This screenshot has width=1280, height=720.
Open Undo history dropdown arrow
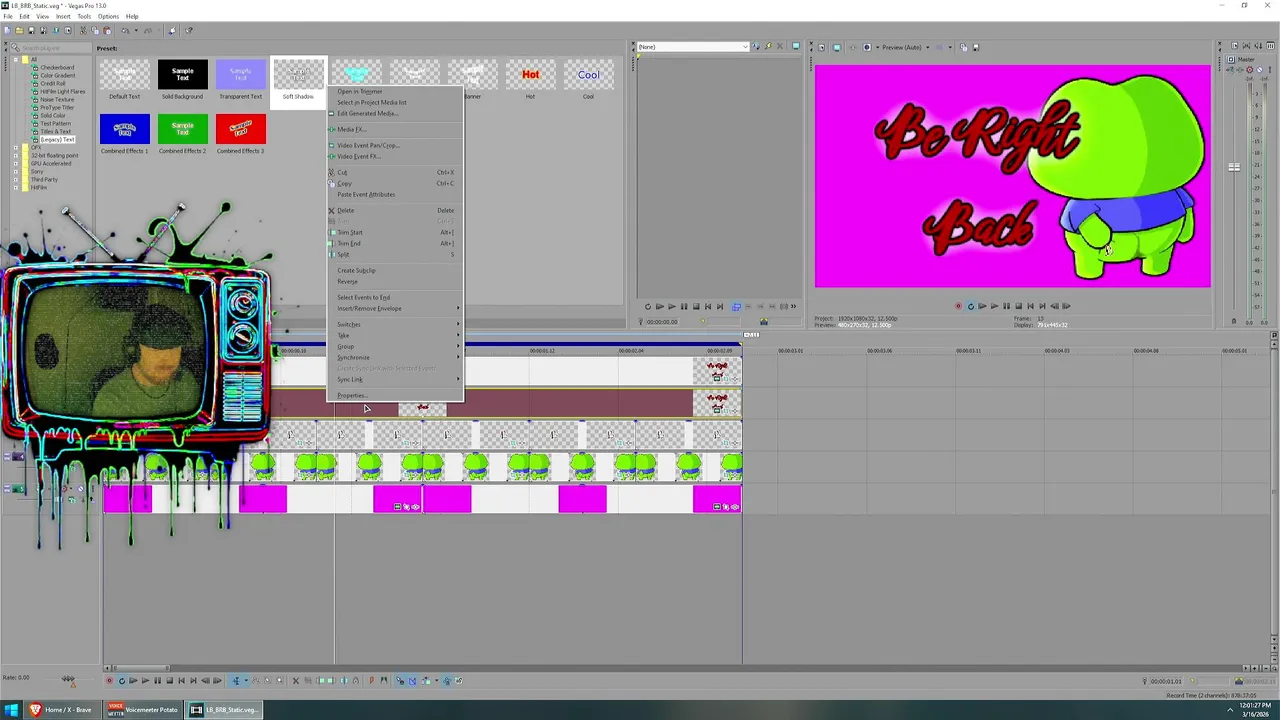click(x=136, y=30)
